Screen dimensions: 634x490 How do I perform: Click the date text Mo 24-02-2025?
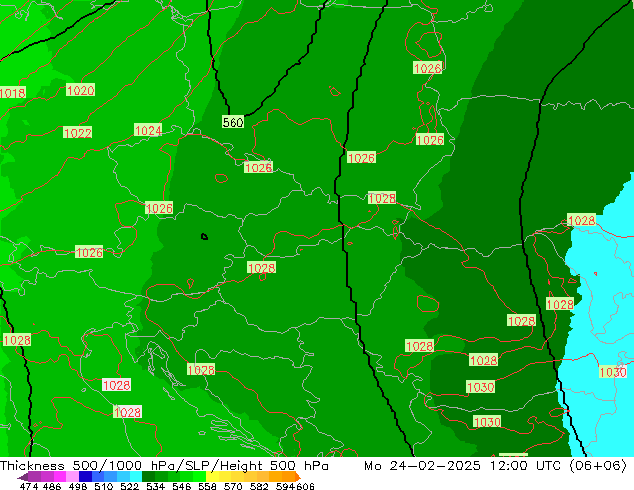(422, 465)
